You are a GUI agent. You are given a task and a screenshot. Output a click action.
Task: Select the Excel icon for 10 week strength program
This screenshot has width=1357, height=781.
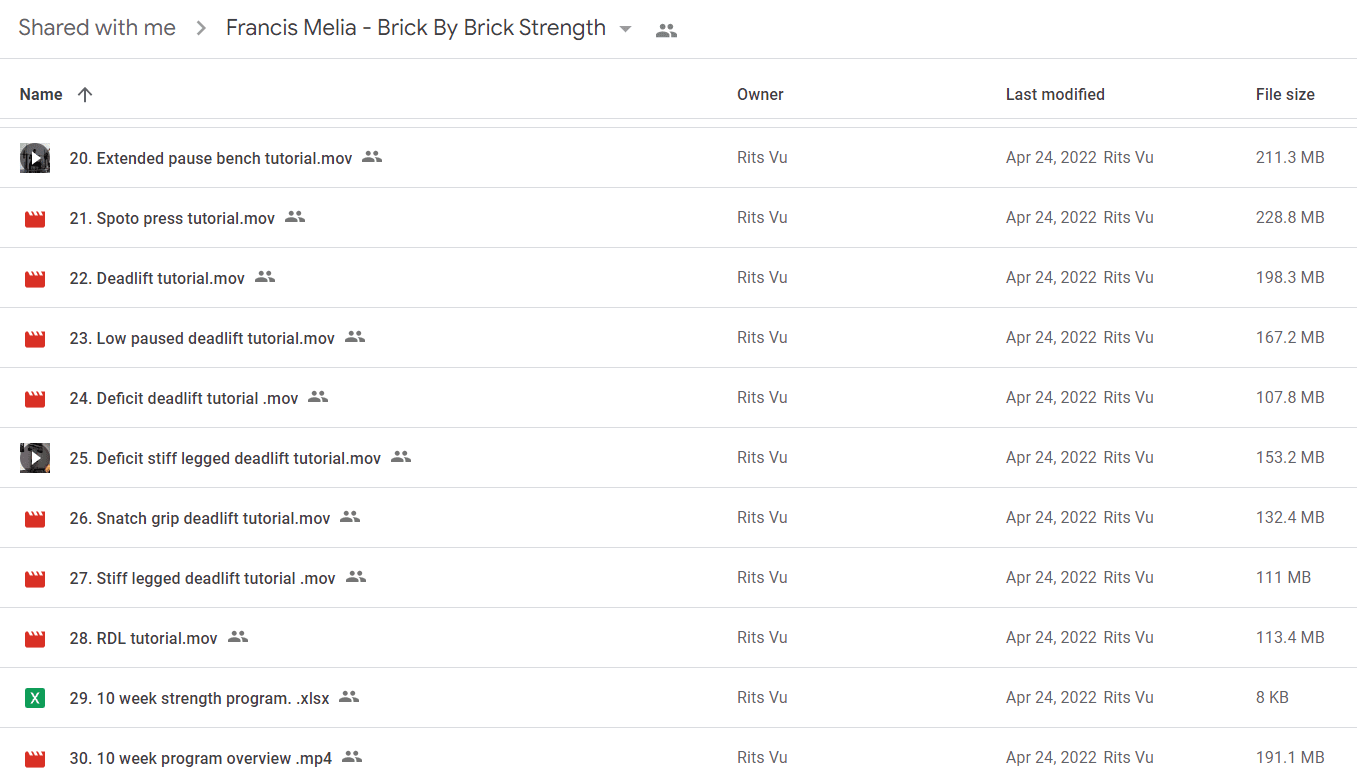[35, 698]
